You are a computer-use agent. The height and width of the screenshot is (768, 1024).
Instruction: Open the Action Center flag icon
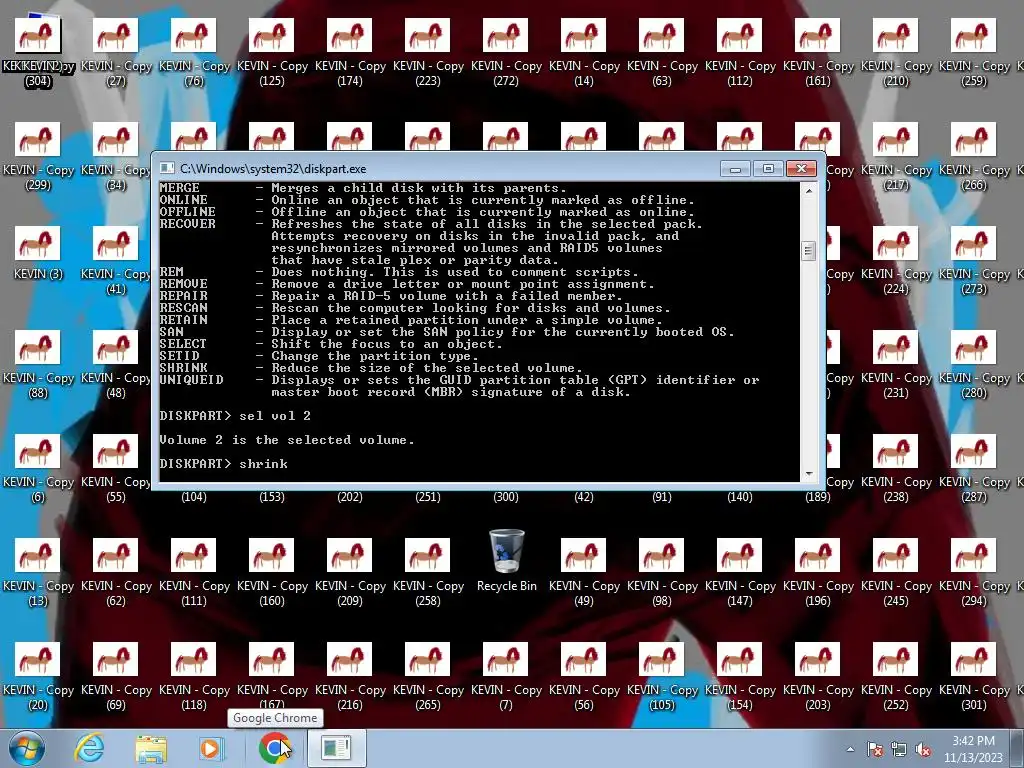[x=875, y=750]
